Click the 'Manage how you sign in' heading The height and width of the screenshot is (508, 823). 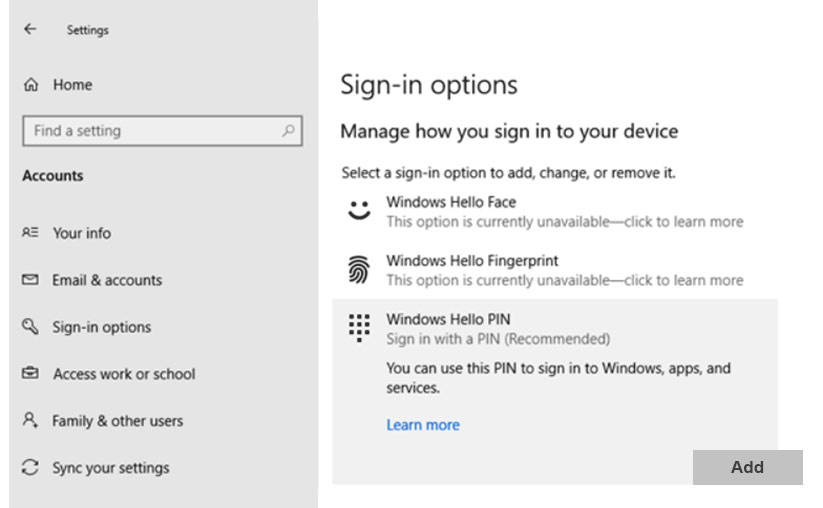click(x=509, y=131)
